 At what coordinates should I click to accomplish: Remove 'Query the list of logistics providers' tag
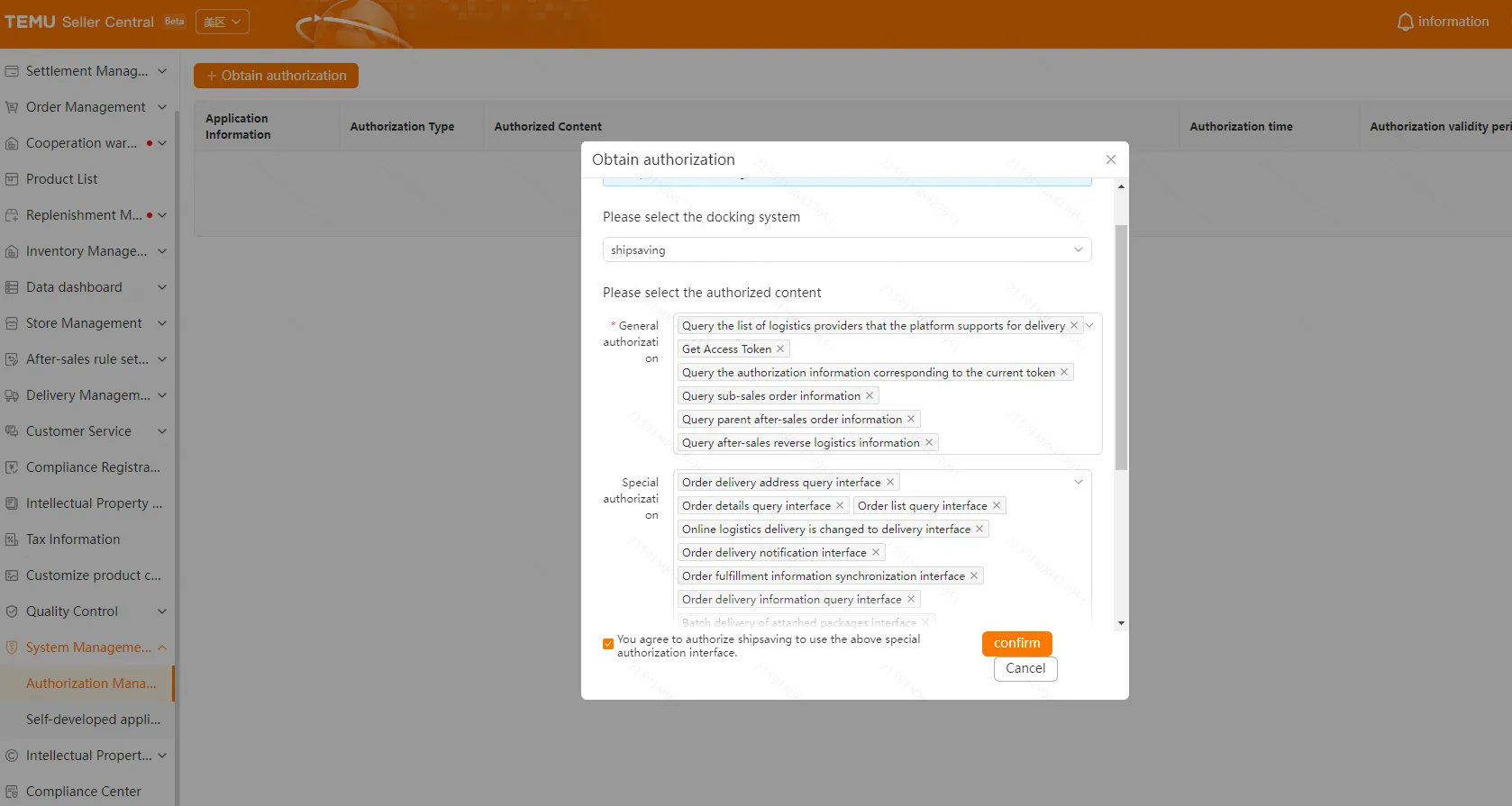click(1074, 326)
